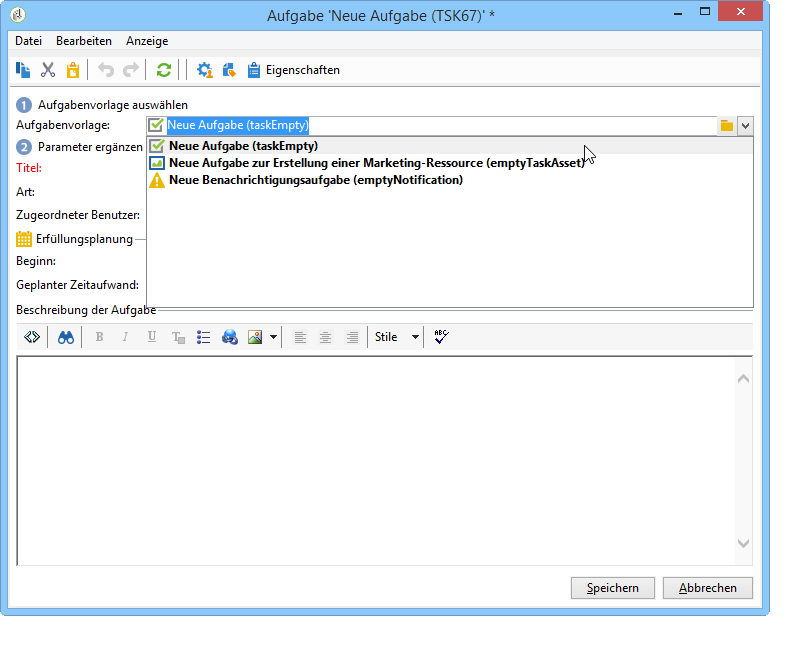804x651 pixels.
Task: Open the Stile dropdown
Action: [396, 337]
